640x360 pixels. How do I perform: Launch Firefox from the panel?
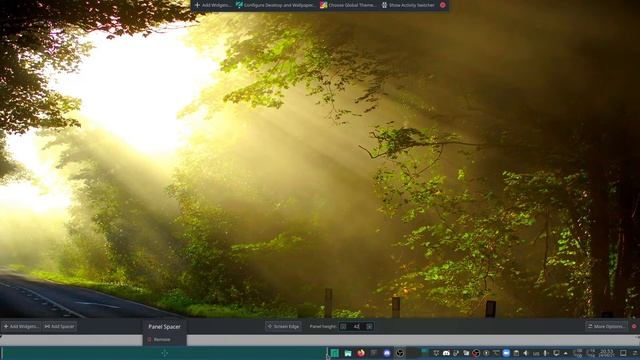tap(361, 353)
